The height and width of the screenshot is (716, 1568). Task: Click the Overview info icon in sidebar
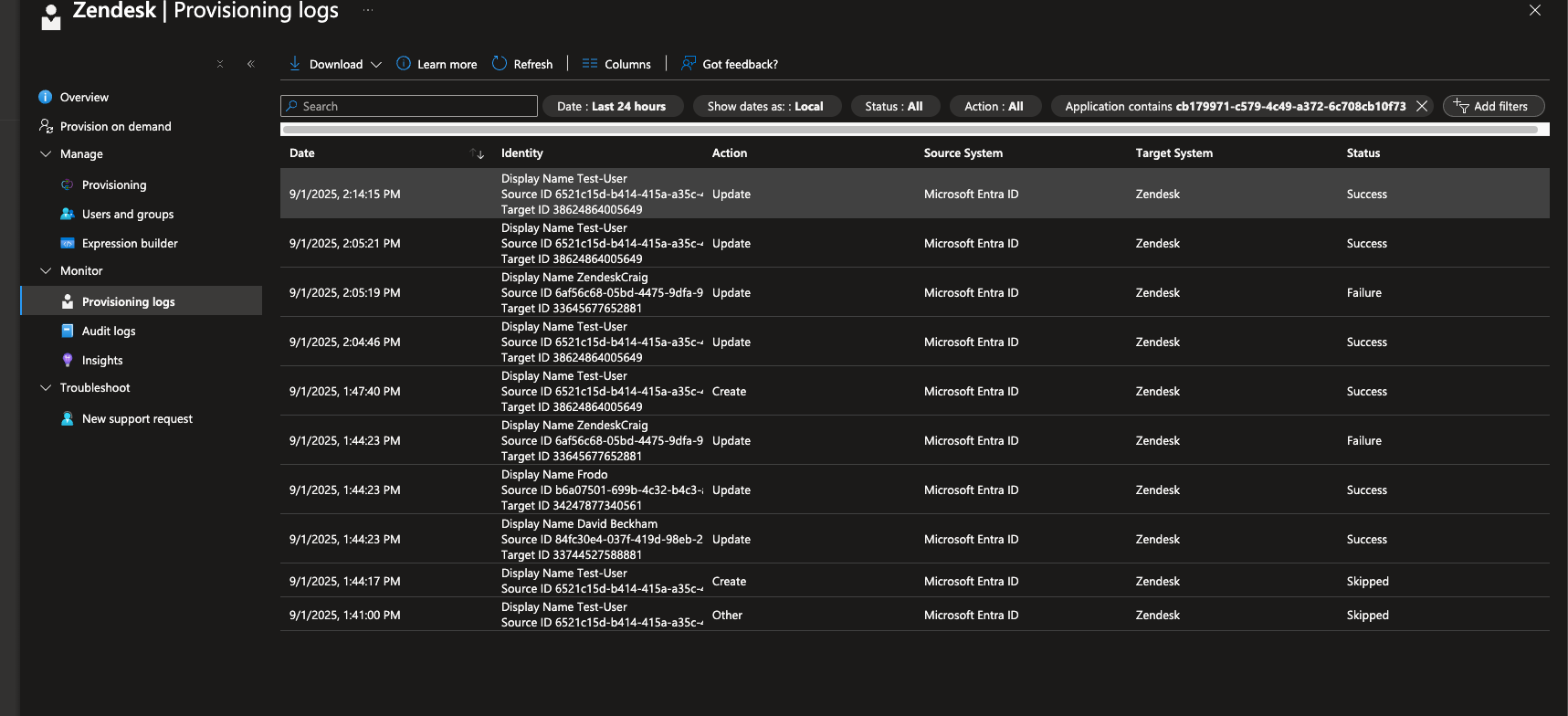click(x=46, y=97)
